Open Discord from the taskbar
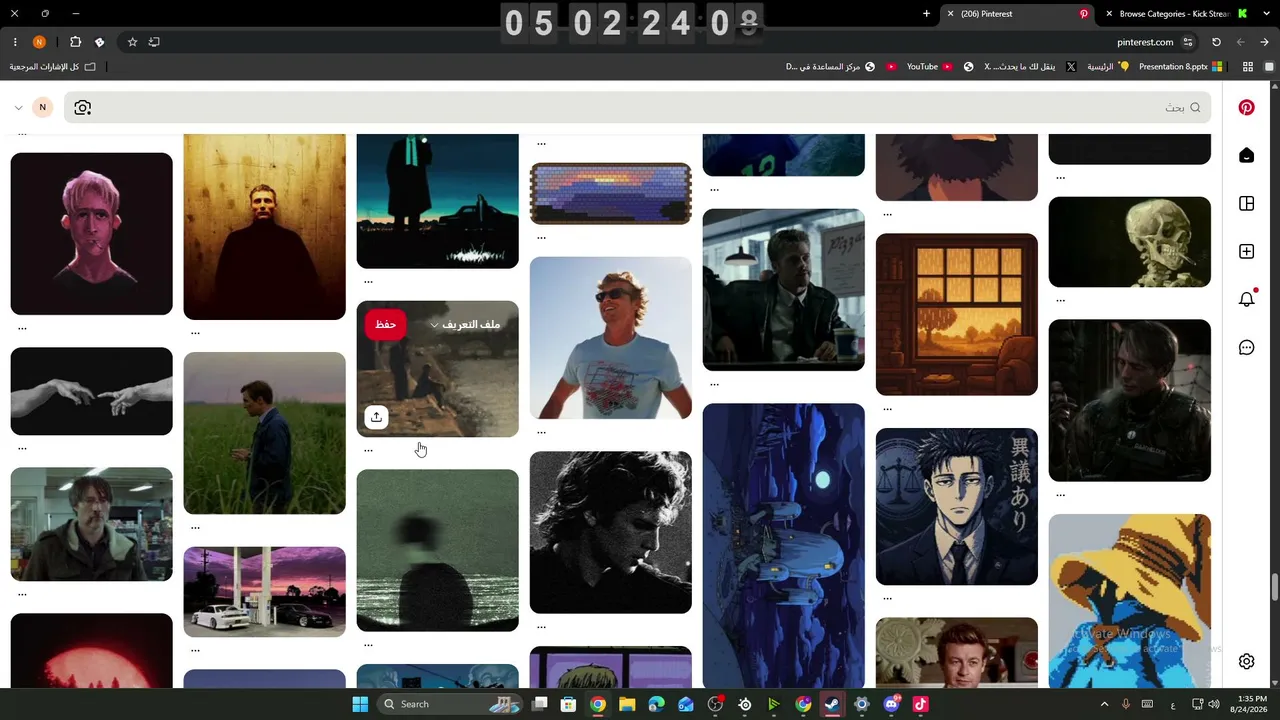This screenshot has height=720, width=1280. coord(891,704)
